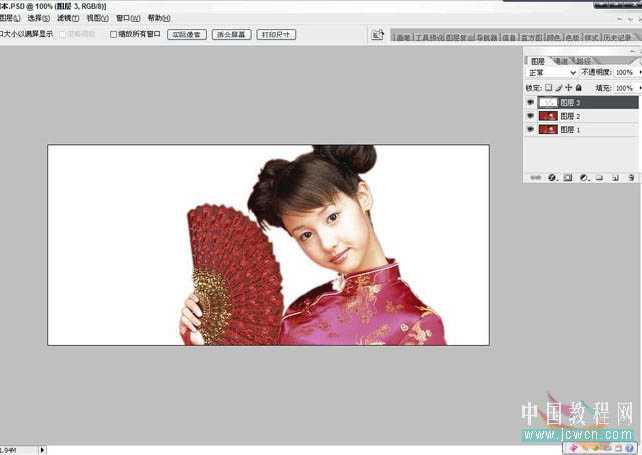Enable the 缩放所有窗口 checkbox
This screenshot has width=642, height=455.
[x=113, y=34]
